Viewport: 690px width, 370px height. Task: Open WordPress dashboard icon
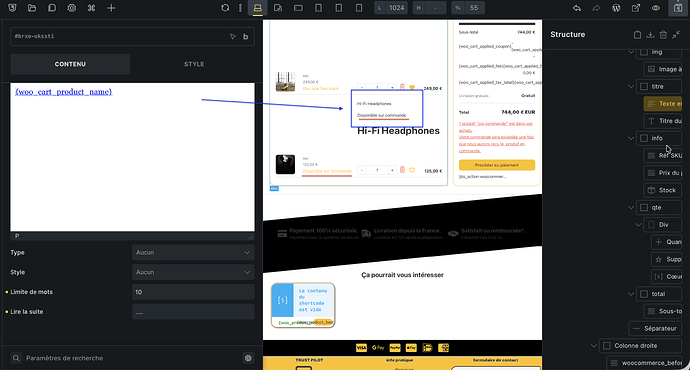point(616,8)
